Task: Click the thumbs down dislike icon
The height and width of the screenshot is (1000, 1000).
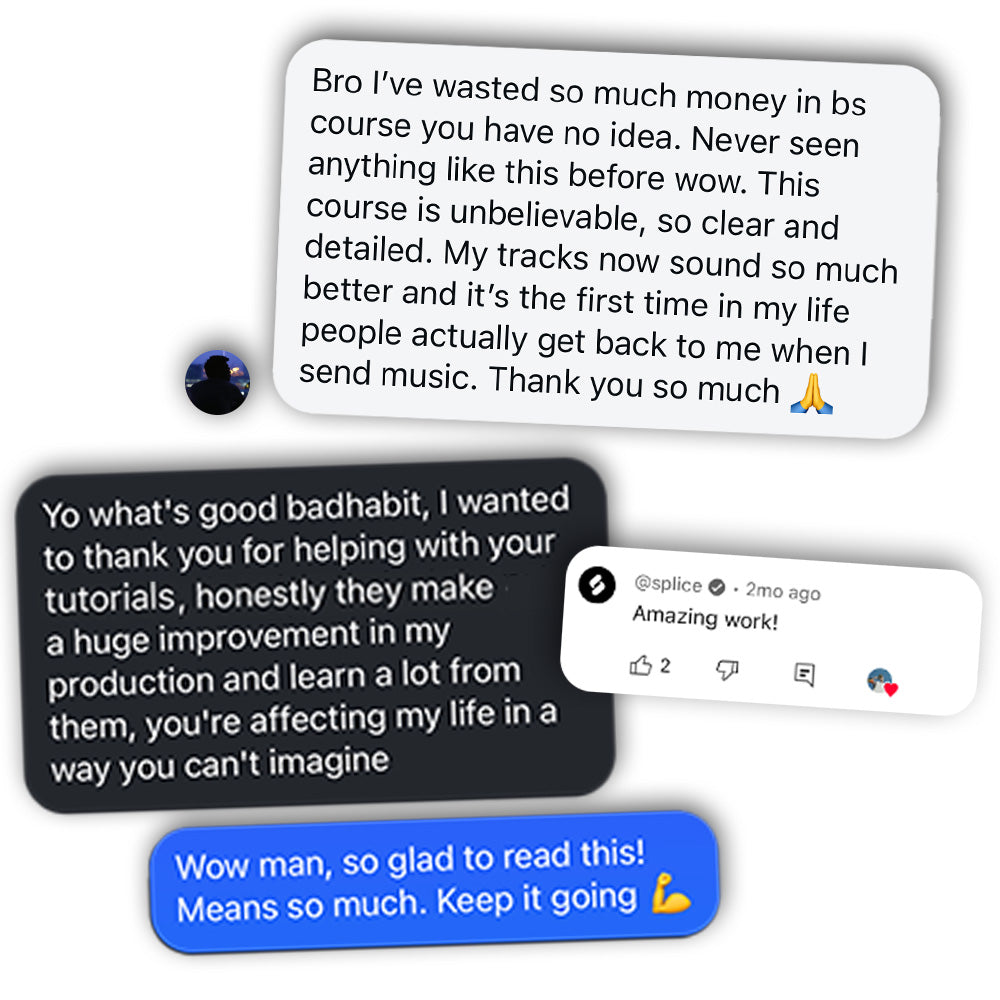Action: (x=727, y=670)
